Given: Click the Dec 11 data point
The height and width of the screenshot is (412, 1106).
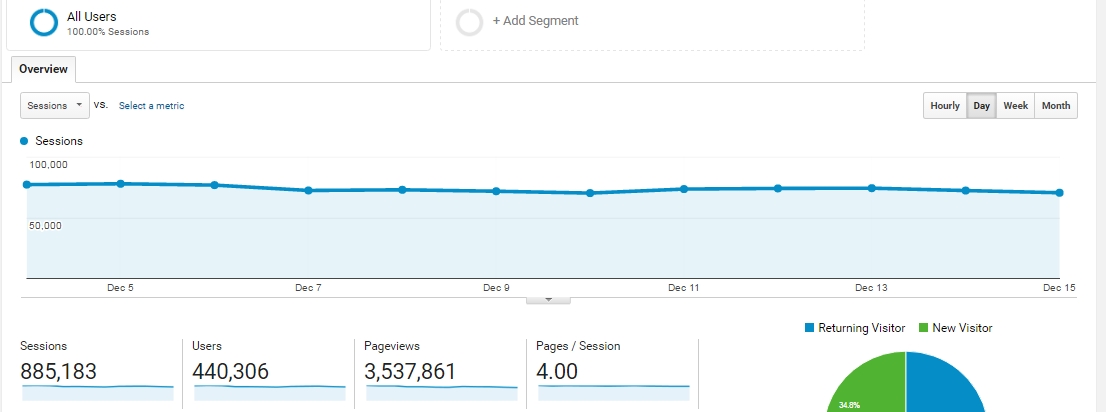Looking at the screenshot, I should 683,189.
